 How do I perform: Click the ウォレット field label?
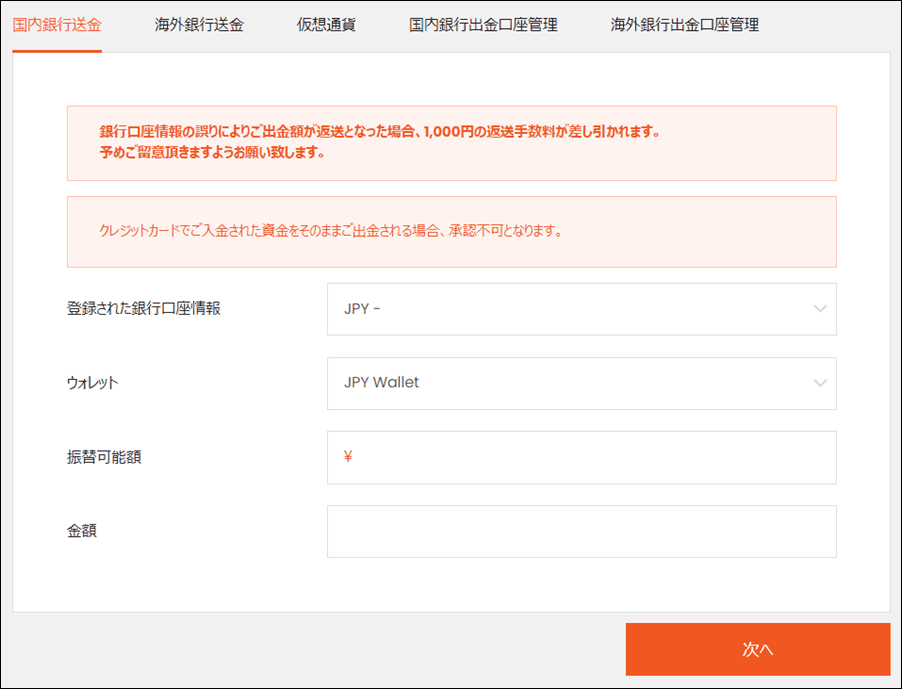pos(92,383)
